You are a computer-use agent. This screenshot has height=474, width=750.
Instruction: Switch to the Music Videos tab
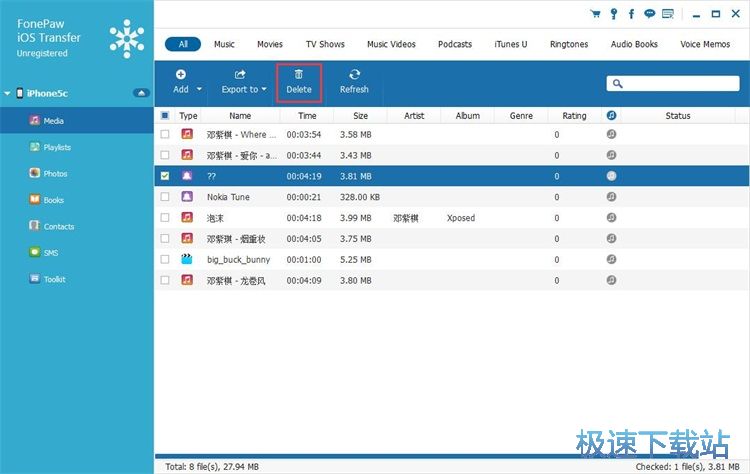(391, 44)
